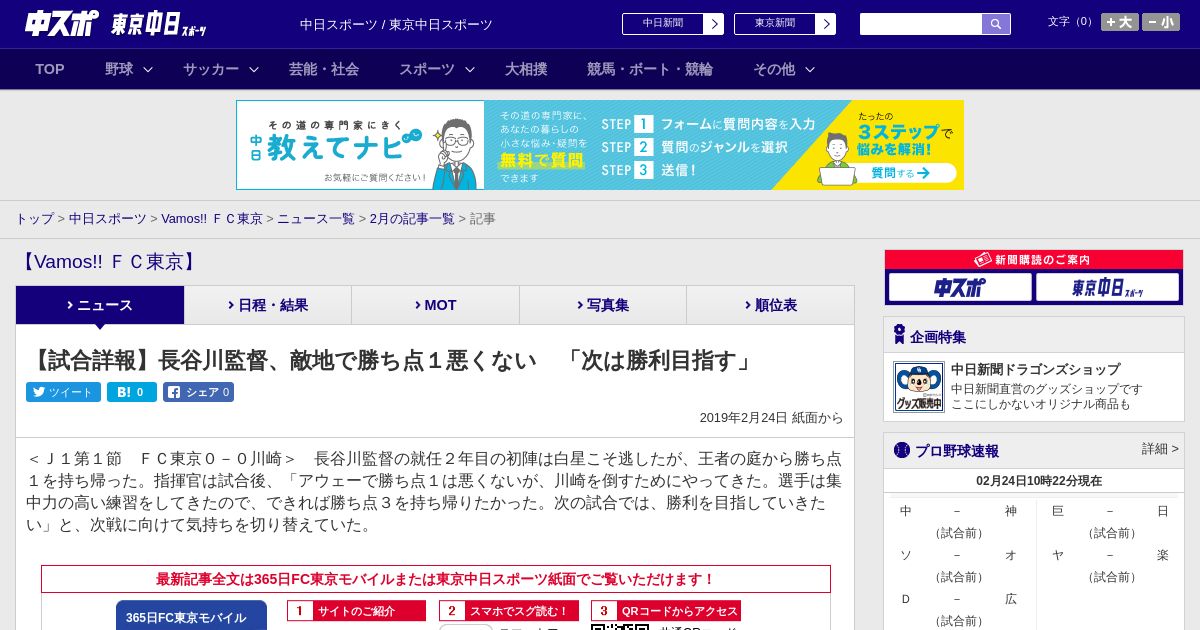Open 芸能・社会 in navigation bar
1200x630 pixels.
[324, 69]
